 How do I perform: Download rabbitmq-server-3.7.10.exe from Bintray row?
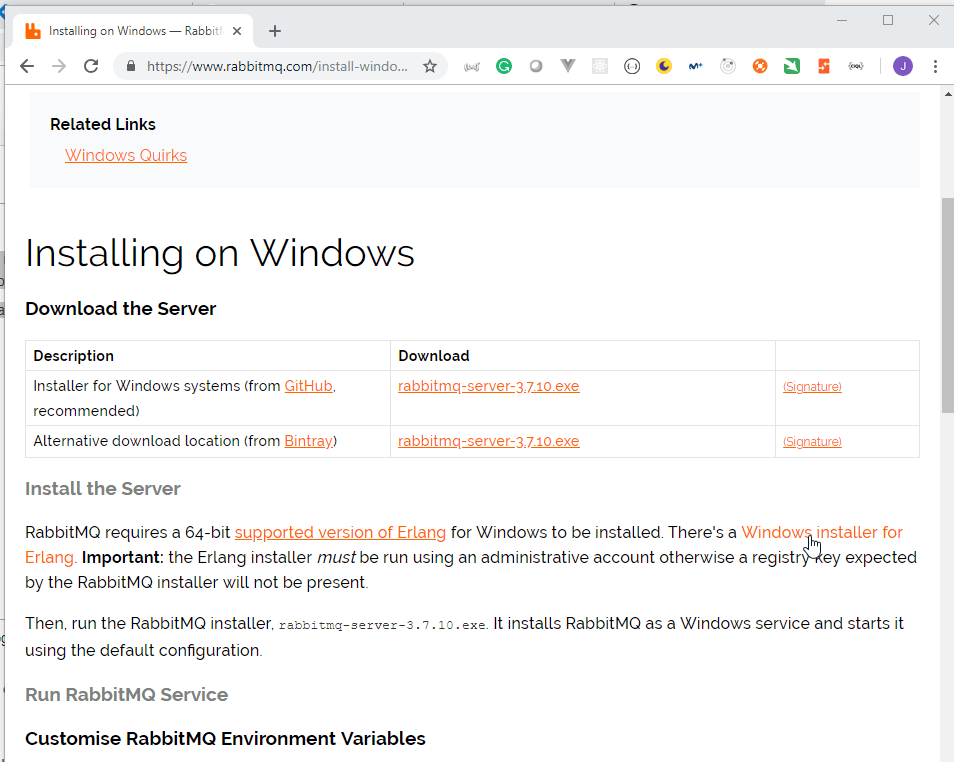[489, 441]
